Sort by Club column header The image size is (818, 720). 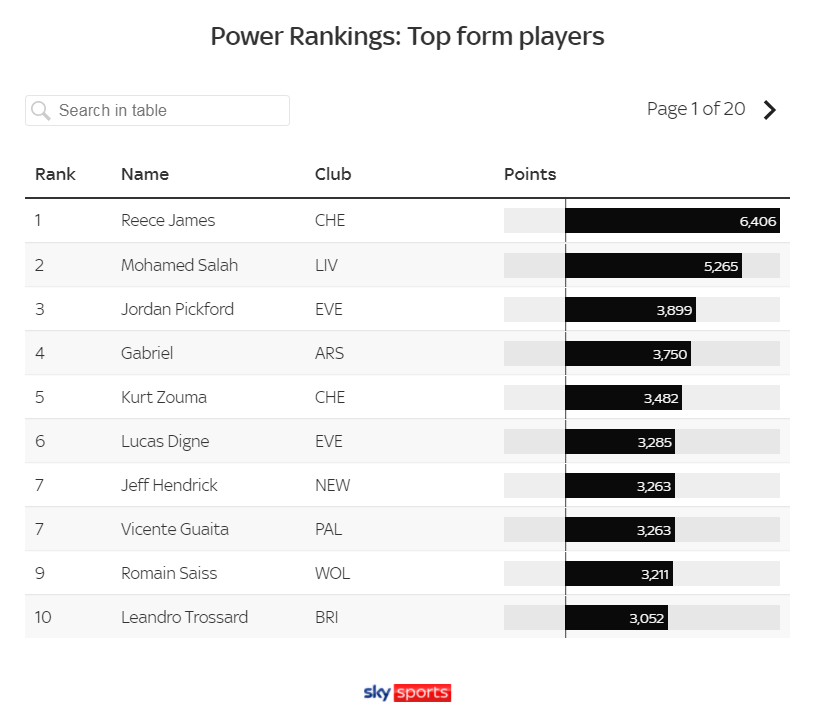click(x=333, y=174)
